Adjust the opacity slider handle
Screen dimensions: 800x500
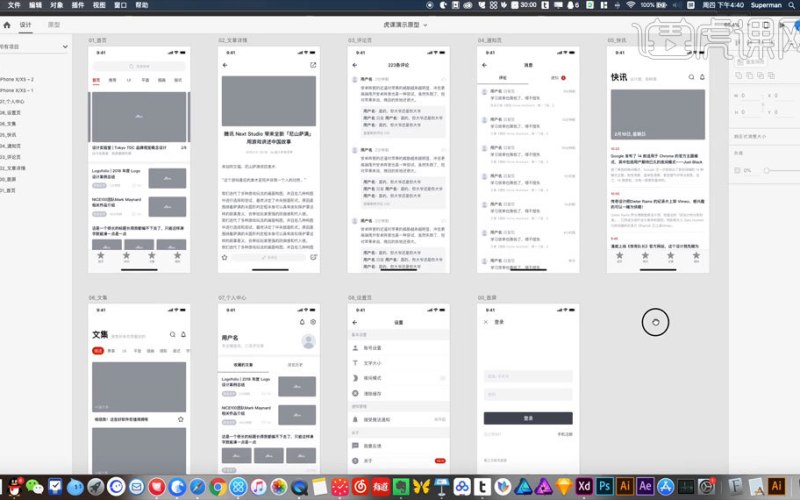tap(766, 170)
